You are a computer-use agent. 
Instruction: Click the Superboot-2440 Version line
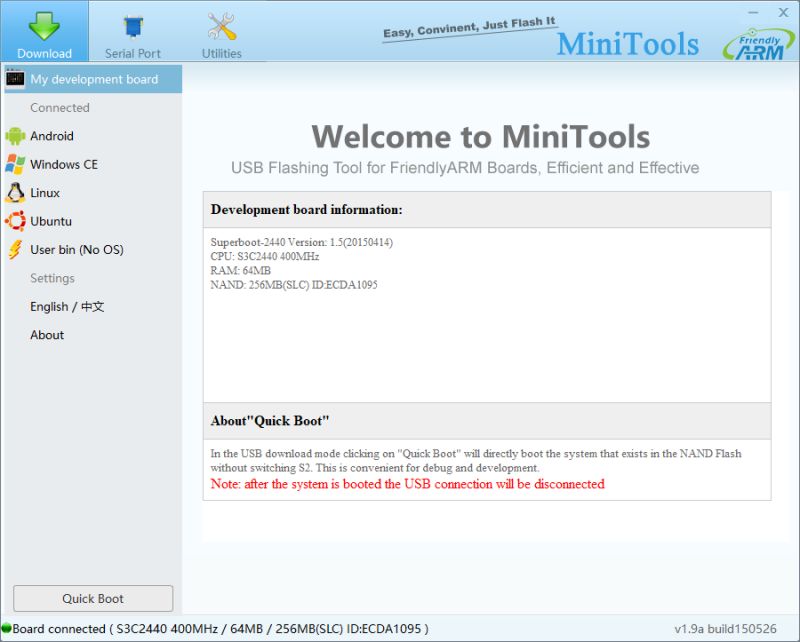tap(302, 242)
